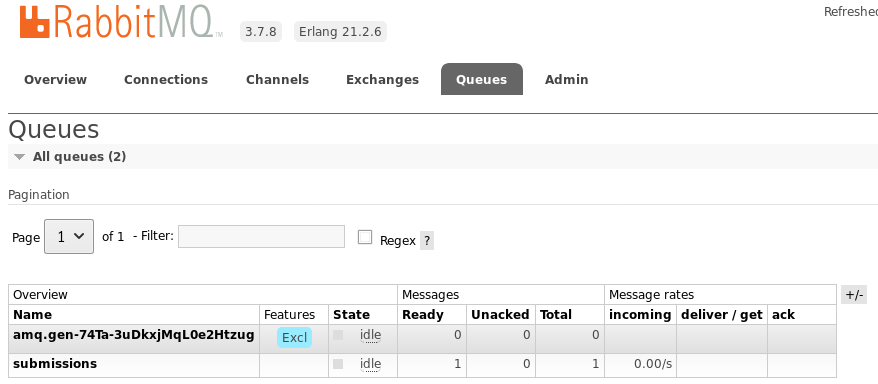
Task: Go to the Channels tab
Action: click(277, 79)
